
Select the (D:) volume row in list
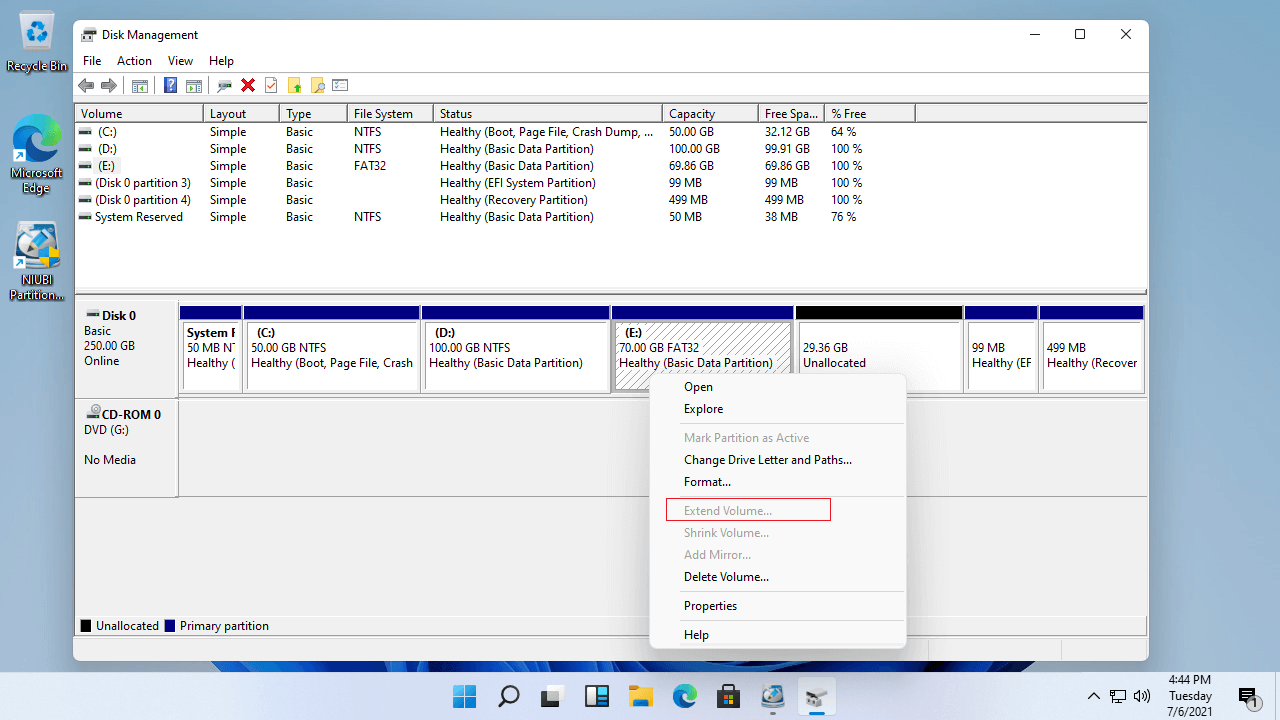[x=107, y=149]
